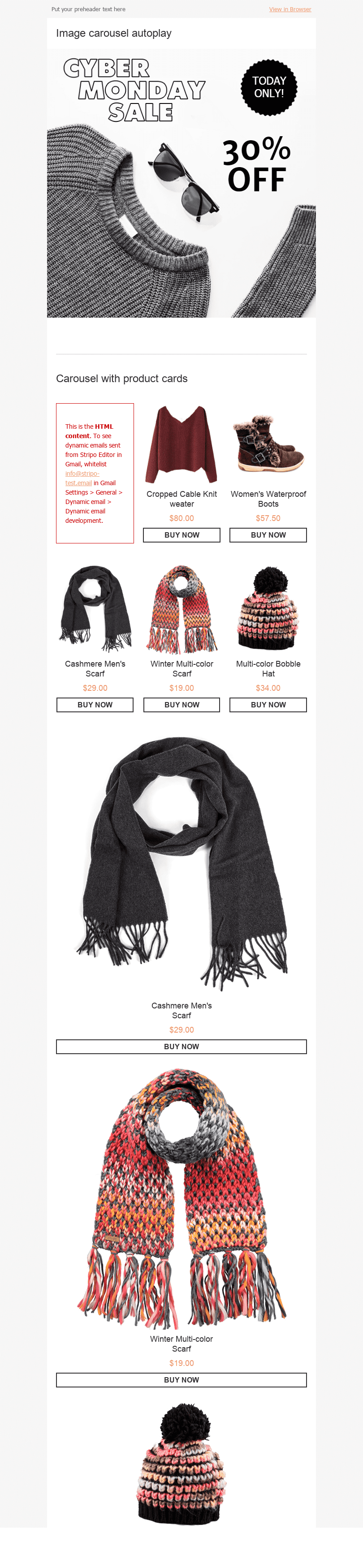Buy the Cropped Cable Knit sweater
363x1568 pixels.
(181, 535)
